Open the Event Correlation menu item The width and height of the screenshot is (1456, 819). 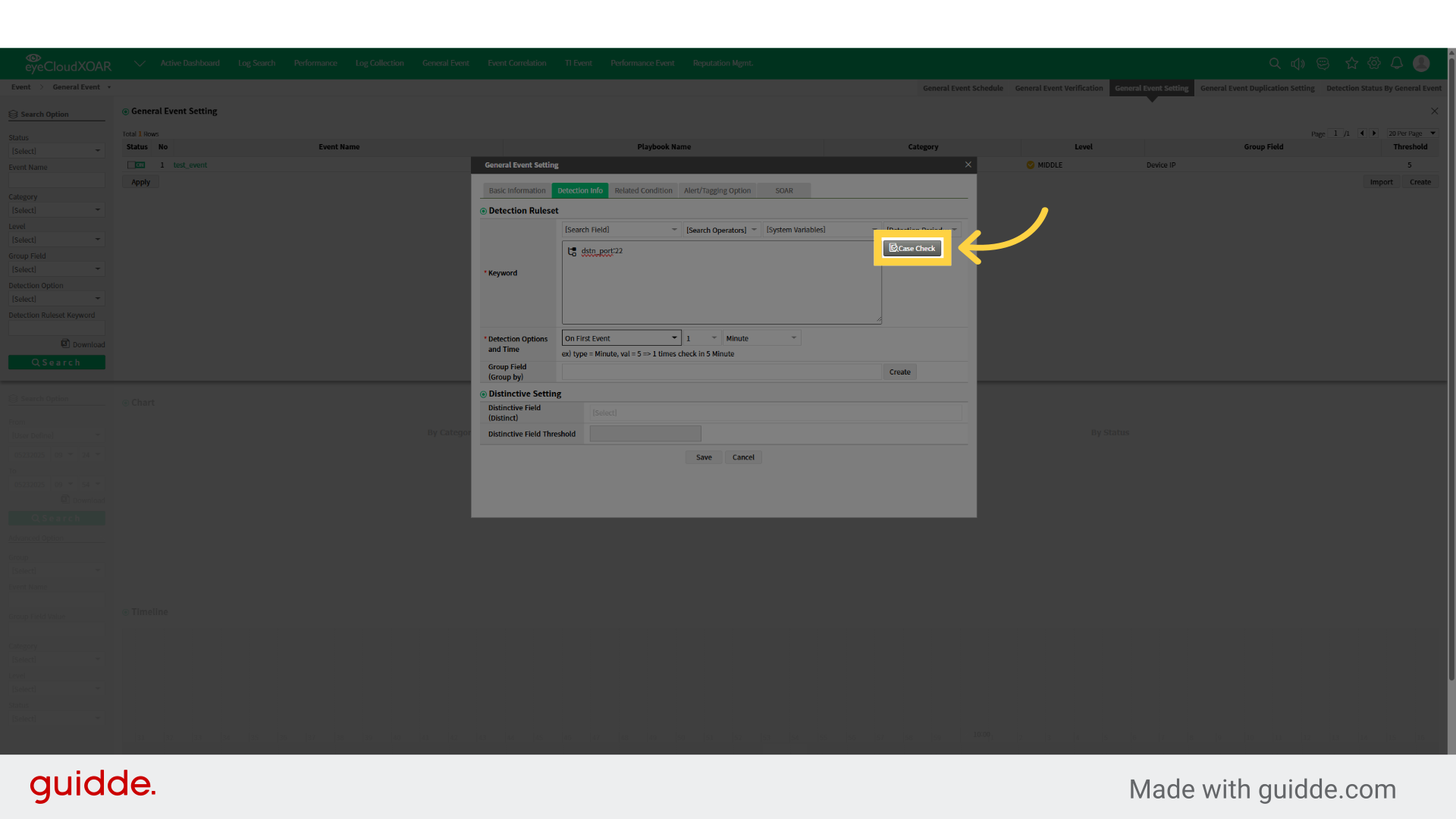[516, 63]
